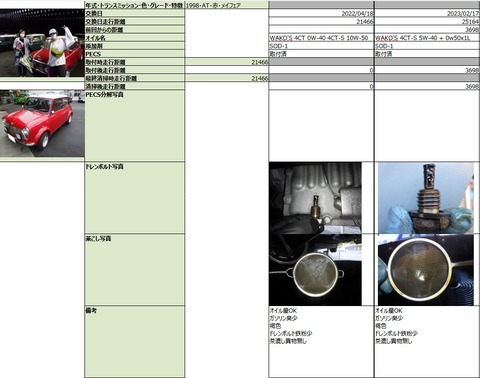Click the 添加剤 row label
The width and height of the screenshot is (480, 378).
point(134,46)
